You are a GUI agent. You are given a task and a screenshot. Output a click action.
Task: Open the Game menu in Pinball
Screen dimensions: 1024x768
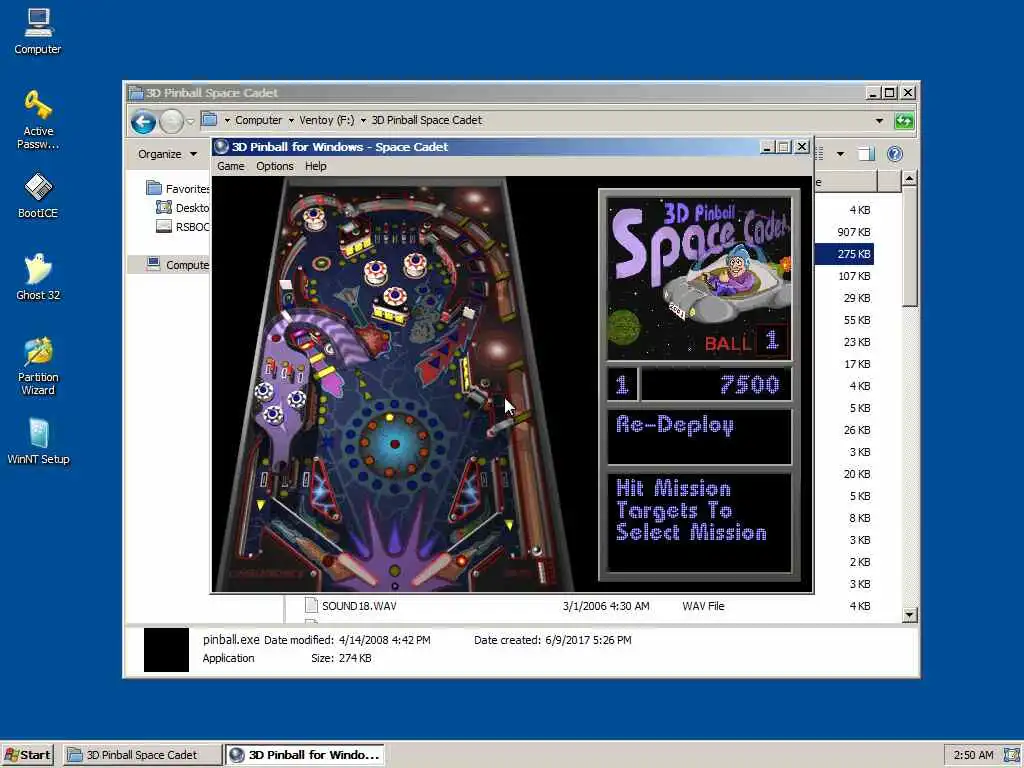coord(231,166)
